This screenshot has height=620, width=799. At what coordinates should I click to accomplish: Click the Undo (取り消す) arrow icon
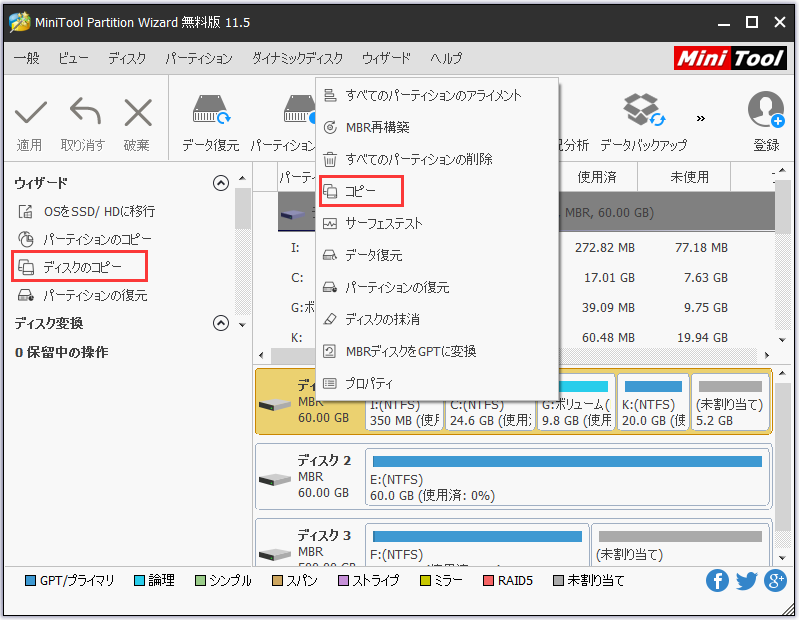(x=85, y=111)
